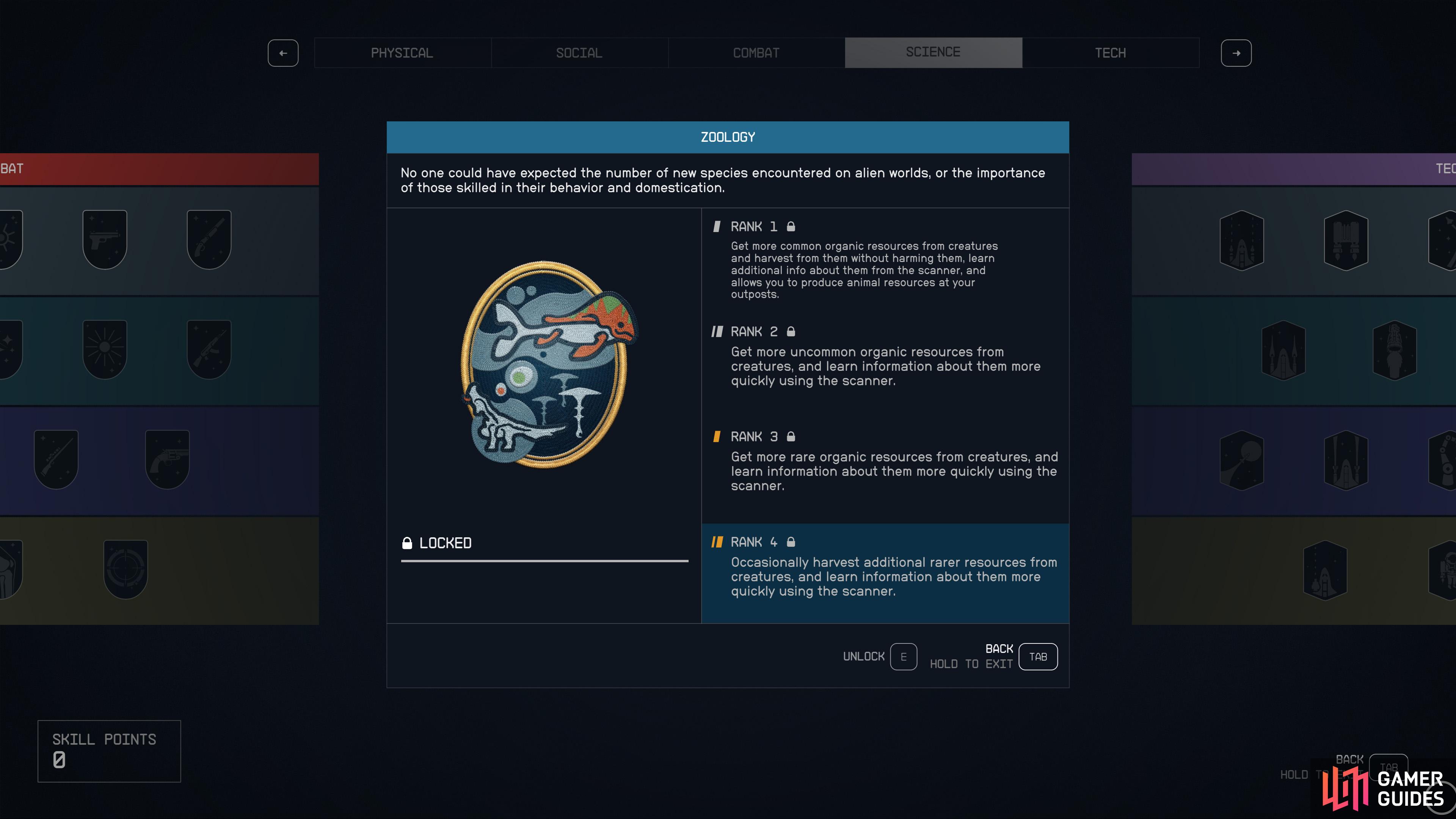Click the right arrow to next category
The image size is (1456, 819).
point(1236,53)
